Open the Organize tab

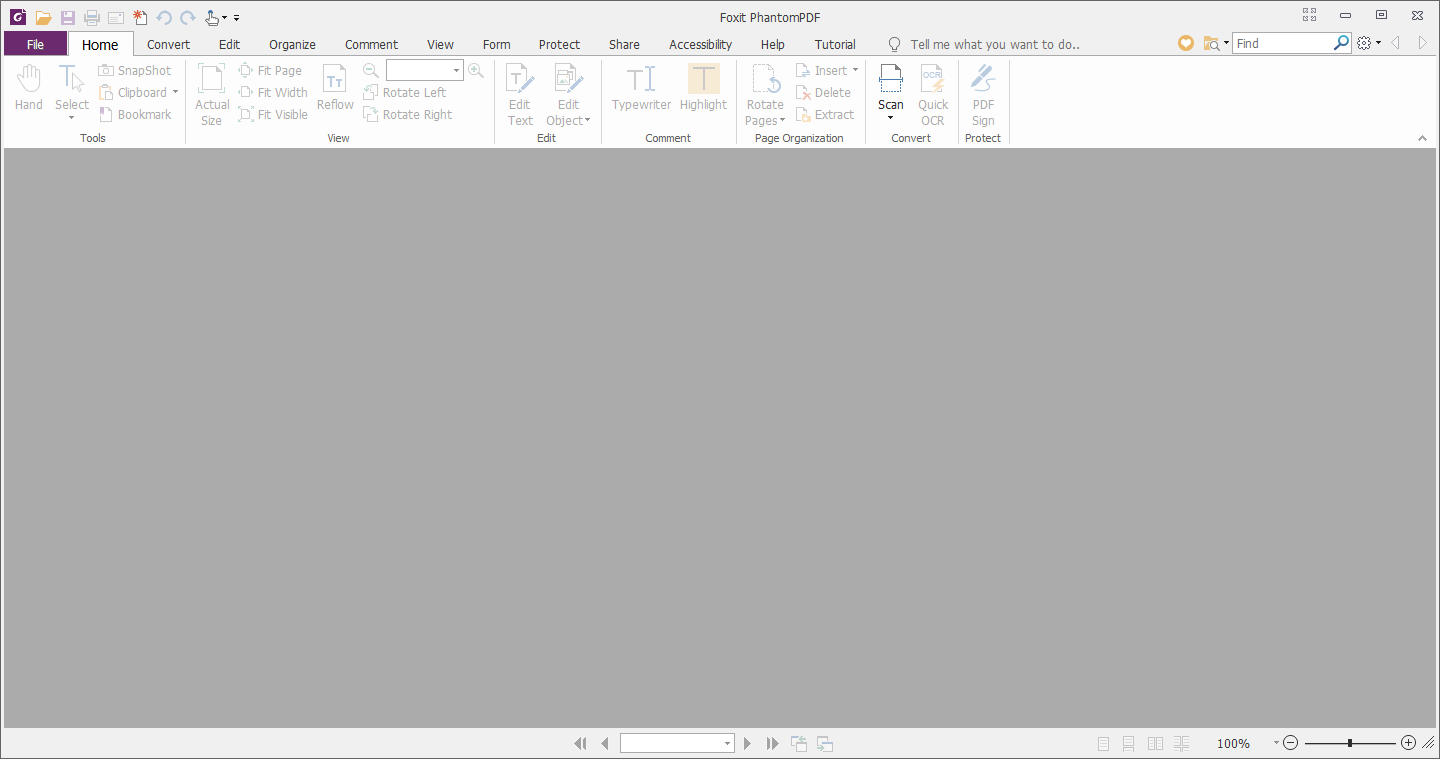tap(292, 44)
